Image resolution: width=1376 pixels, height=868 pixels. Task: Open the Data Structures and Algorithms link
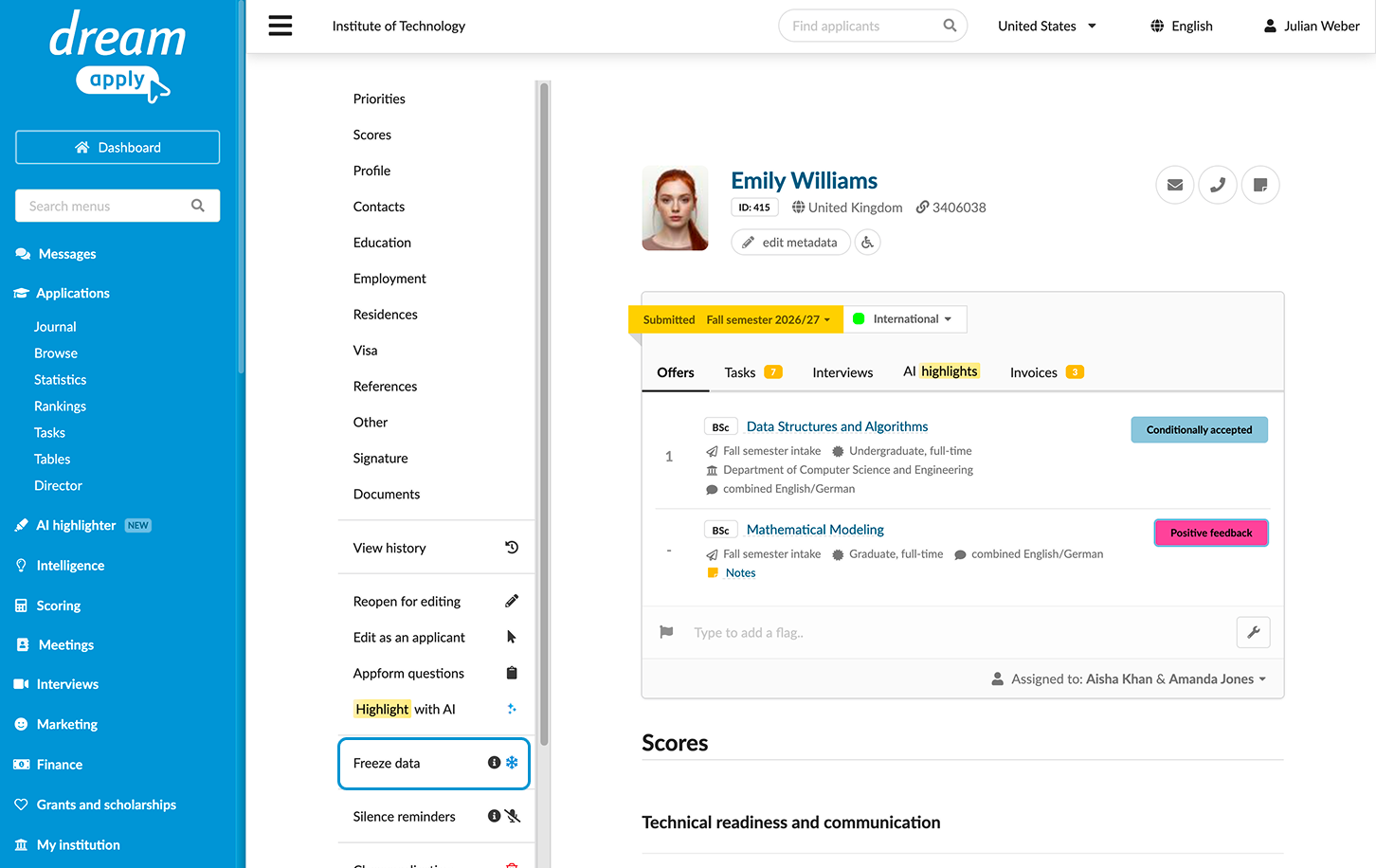pos(837,426)
